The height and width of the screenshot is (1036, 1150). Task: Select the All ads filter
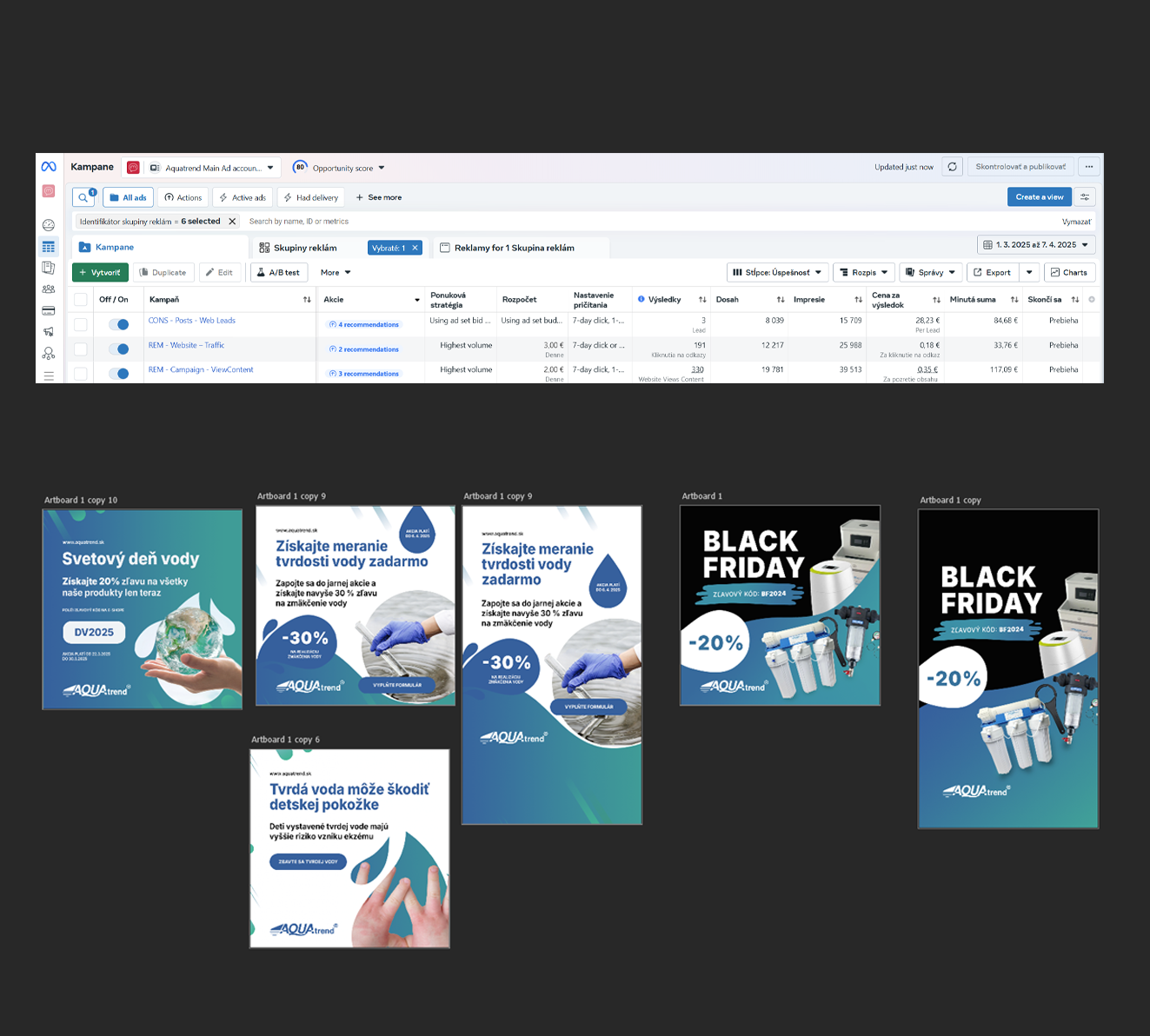129,197
